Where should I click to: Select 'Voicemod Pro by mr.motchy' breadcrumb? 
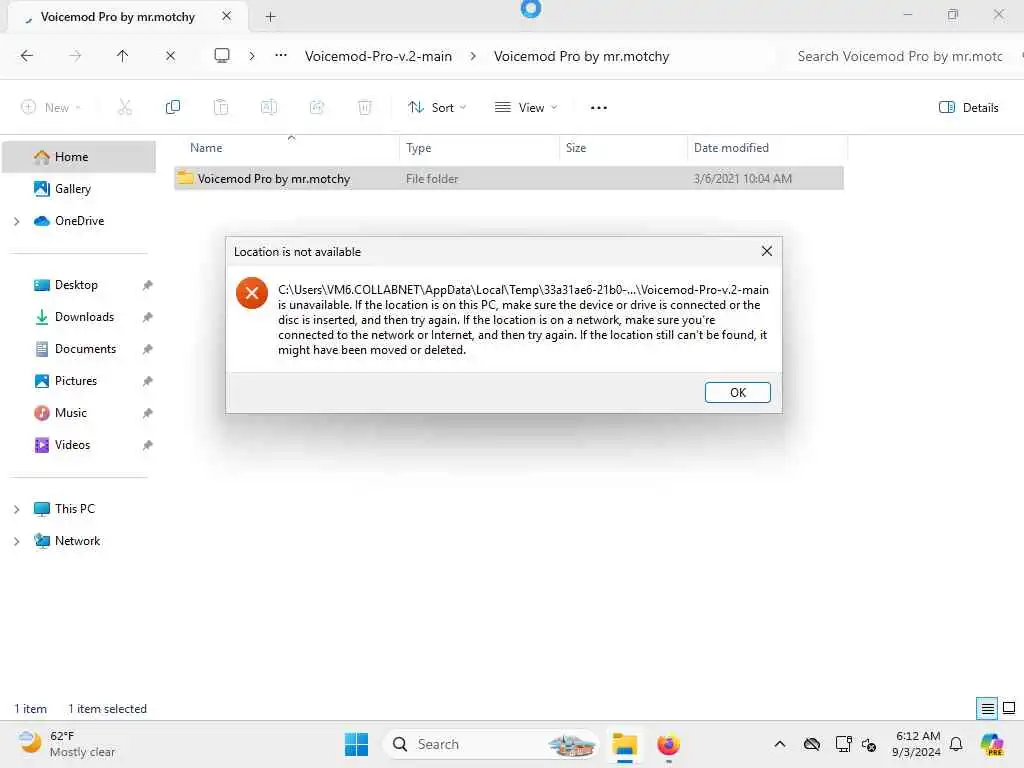[581, 56]
